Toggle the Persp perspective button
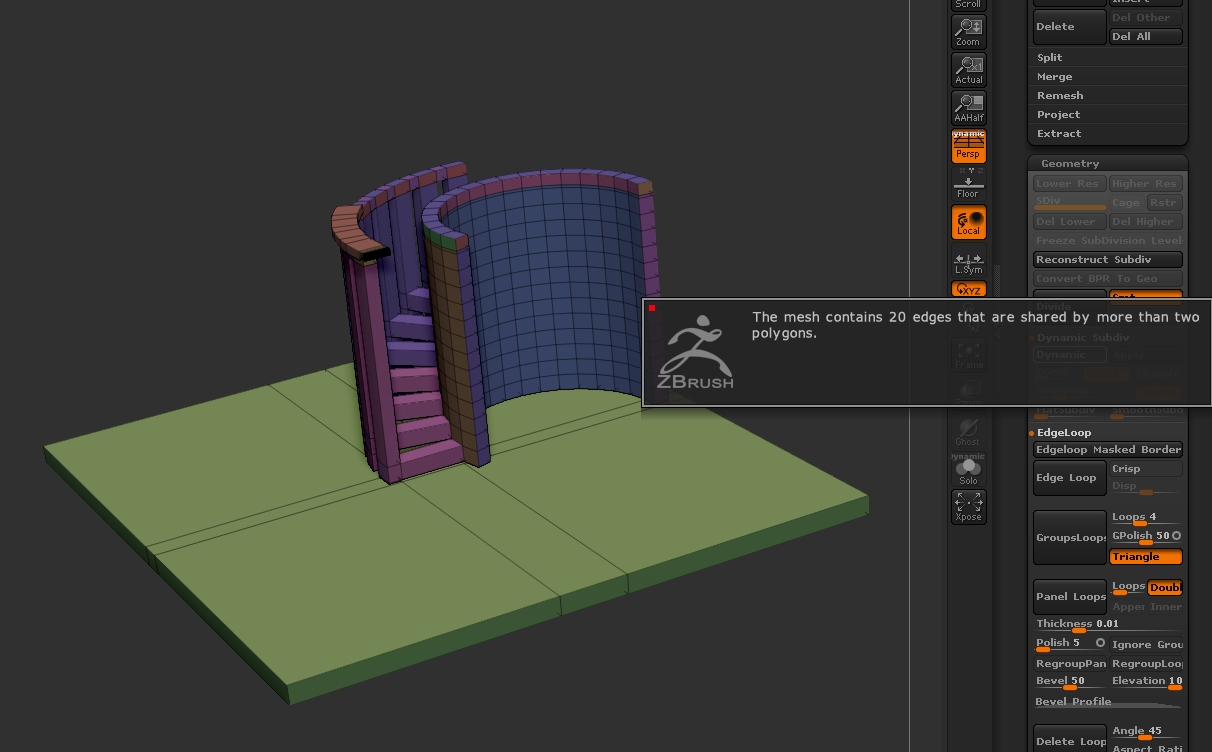This screenshot has width=1212, height=752. click(968, 146)
